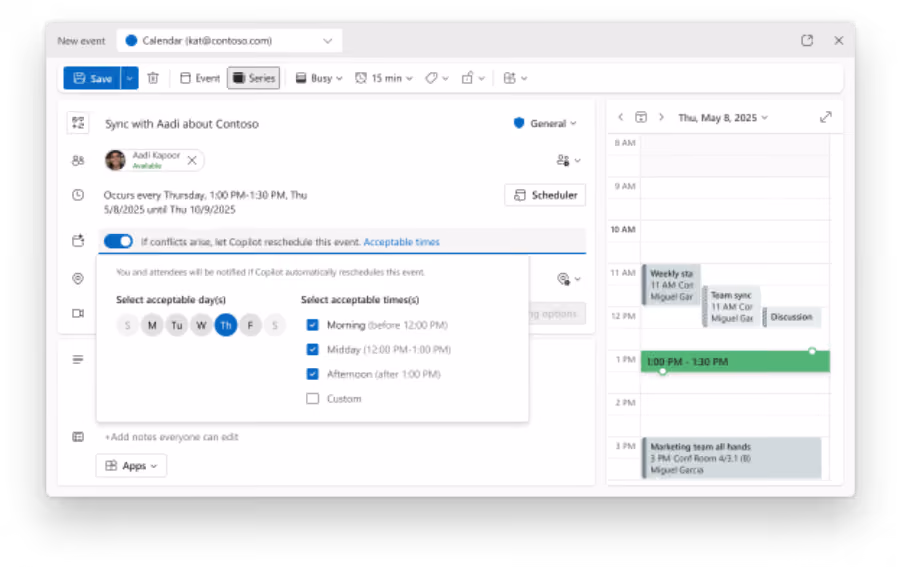Click the Copilot reschedule calendar icon
The width and height of the screenshot is (901, 567).
pyautogui.click(x=78, y=241)
